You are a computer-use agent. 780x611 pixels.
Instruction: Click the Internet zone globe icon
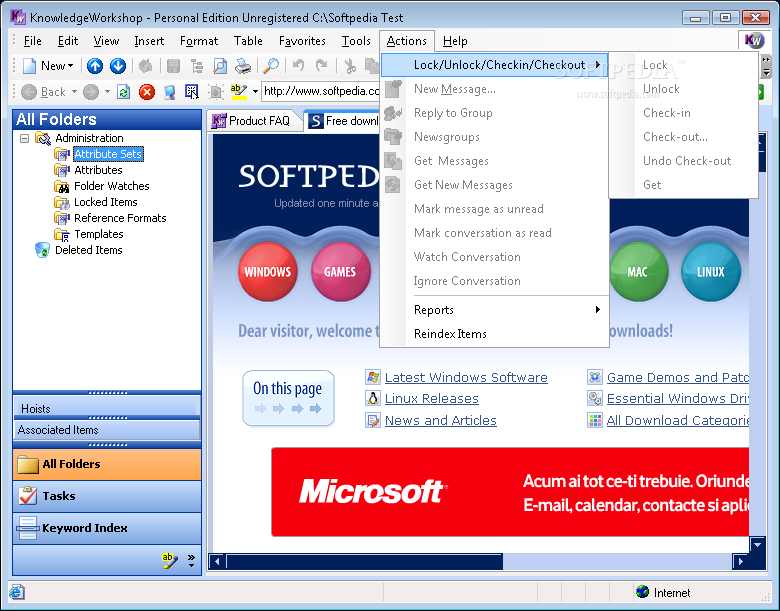[x=642, y=592]
